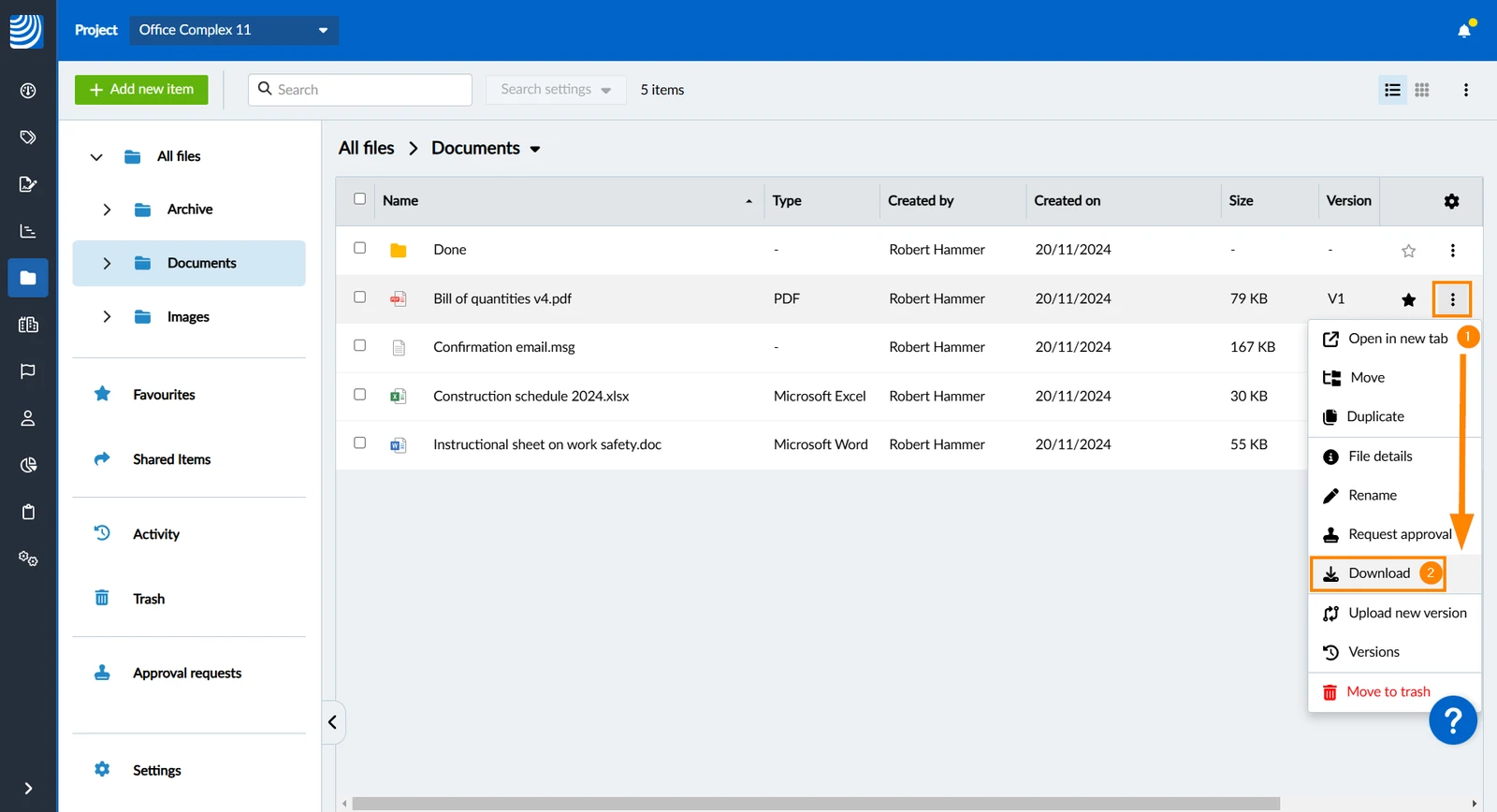
Task: Open the flag icon in left rail
Action: [28, 371]
